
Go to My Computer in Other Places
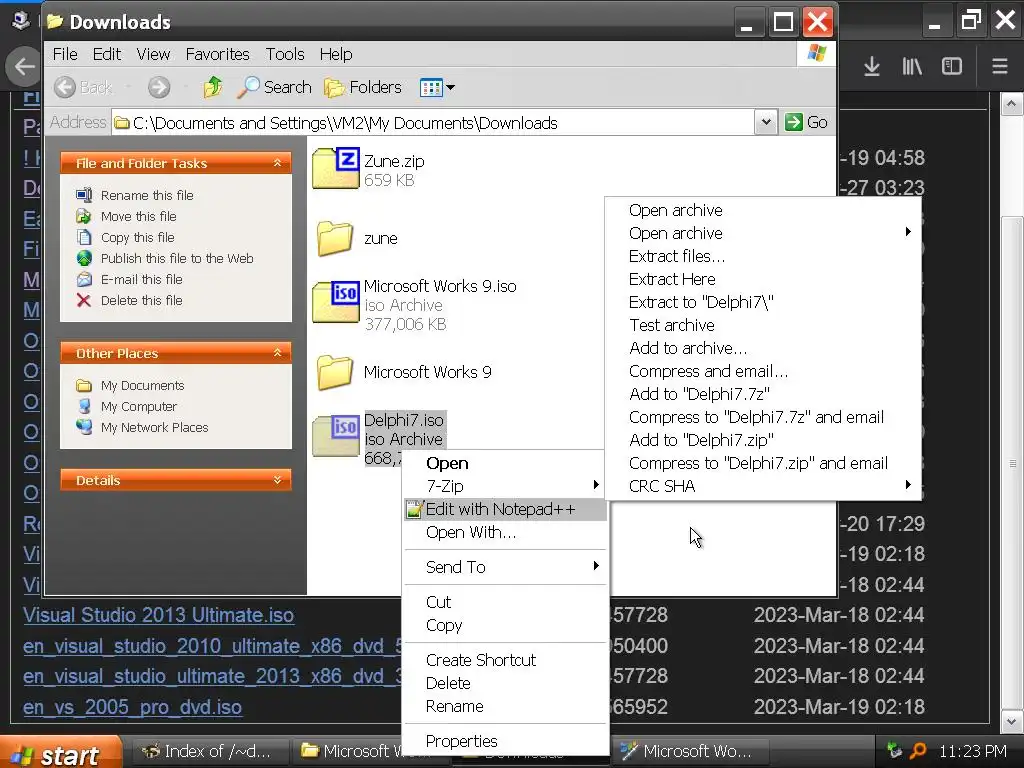[138, 406]
